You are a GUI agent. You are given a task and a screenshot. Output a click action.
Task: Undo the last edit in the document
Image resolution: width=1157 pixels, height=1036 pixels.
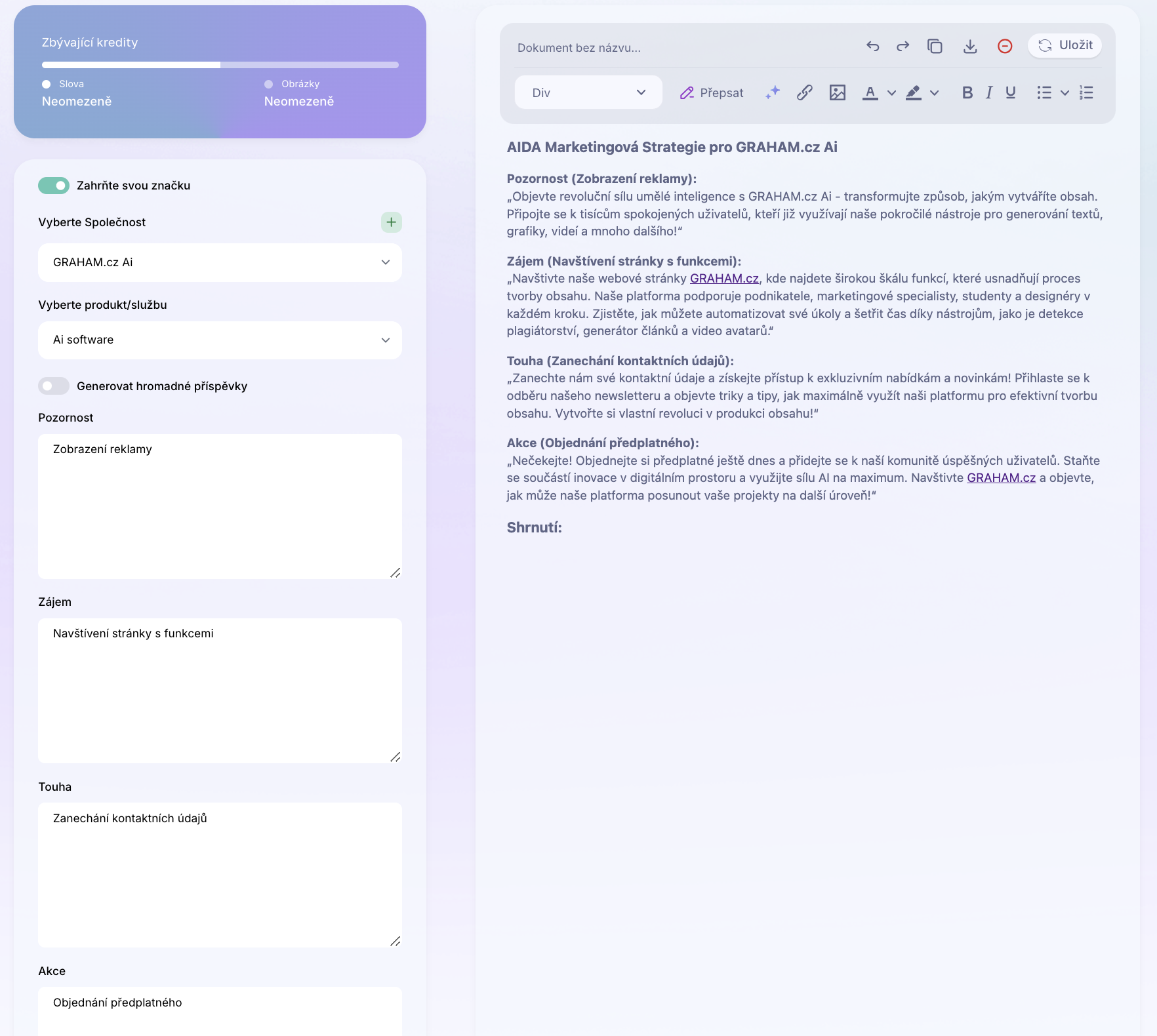click(872, 46)
